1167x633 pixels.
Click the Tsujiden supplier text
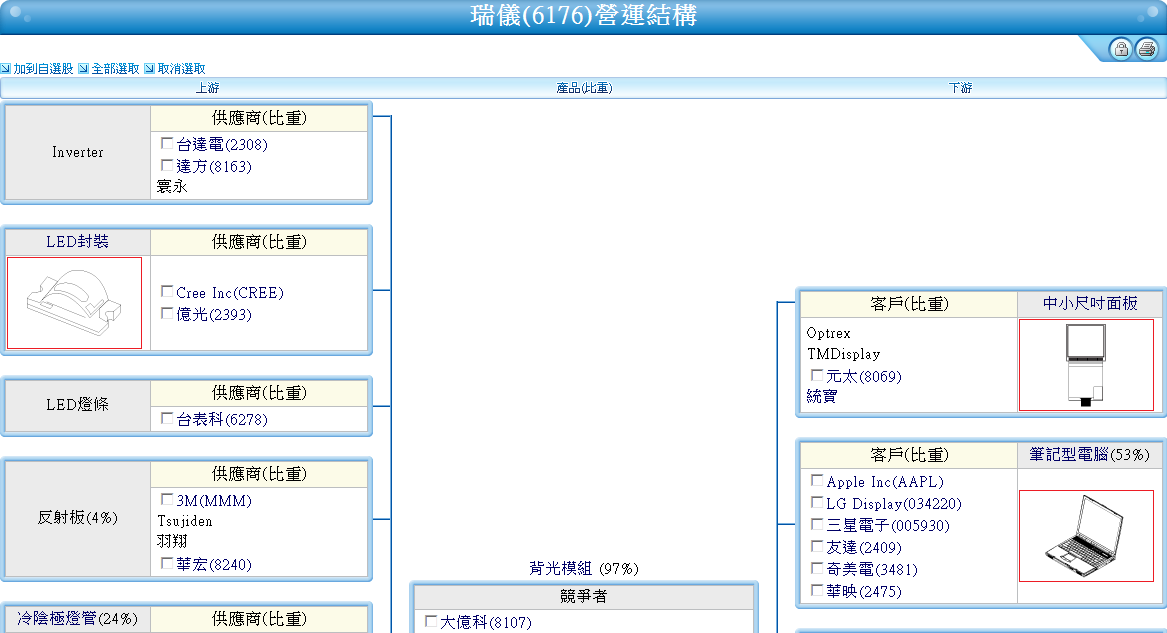(185, 521)
